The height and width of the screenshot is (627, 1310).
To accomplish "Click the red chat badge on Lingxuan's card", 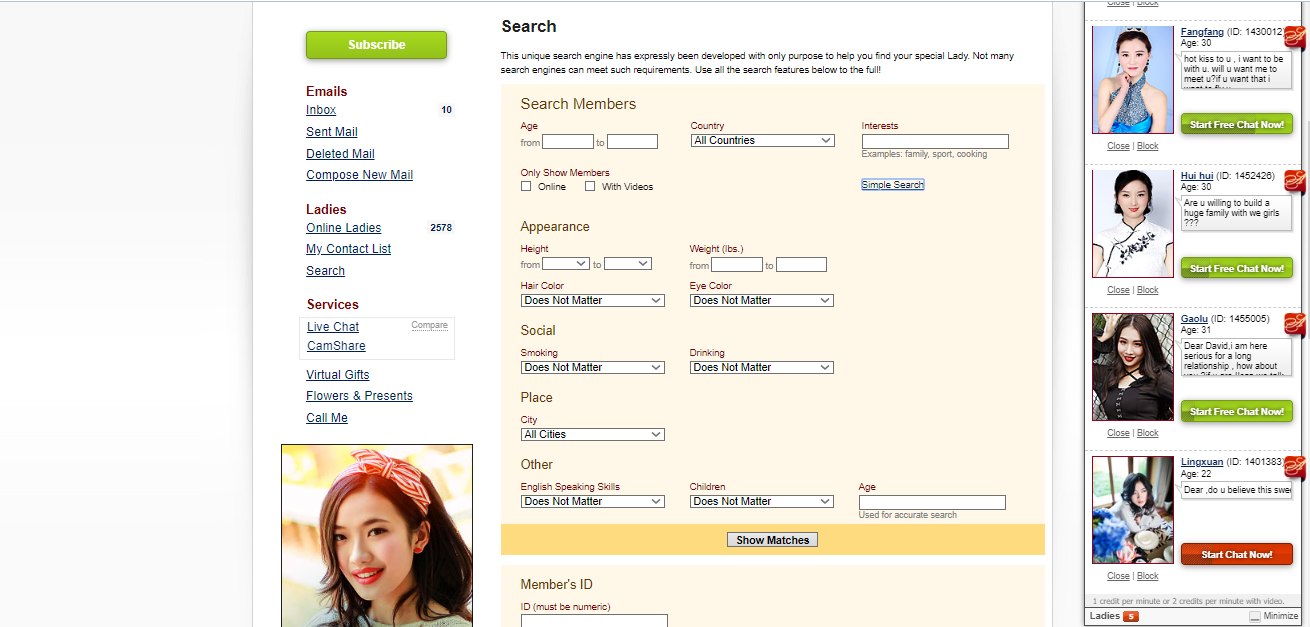I will point(1294,468).
